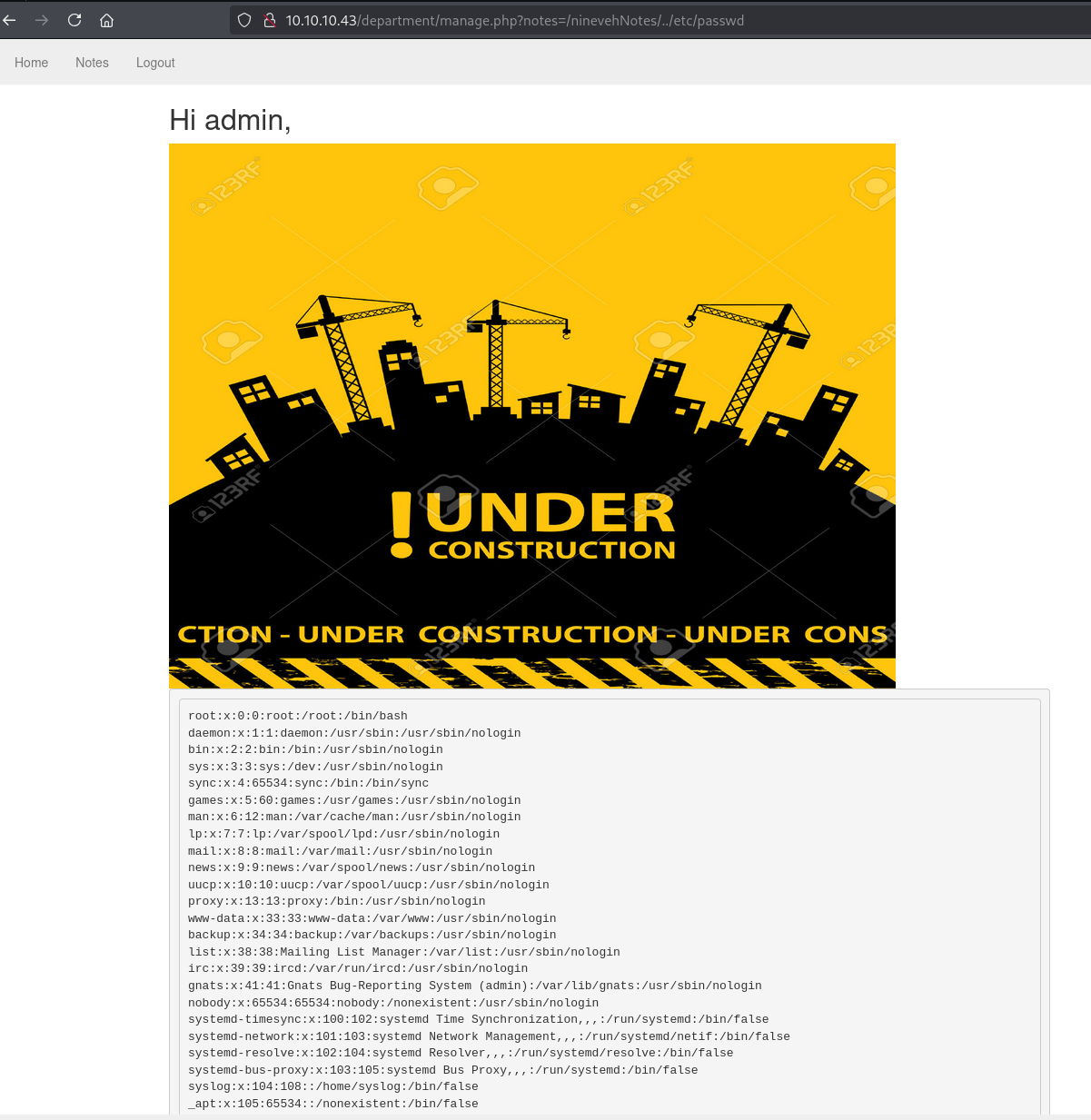Click the games:x:5:60 passwd line
Image resolution: width=1091 pixels, height=1120 pixels.
pyautogui.click(x=354, y=800)
